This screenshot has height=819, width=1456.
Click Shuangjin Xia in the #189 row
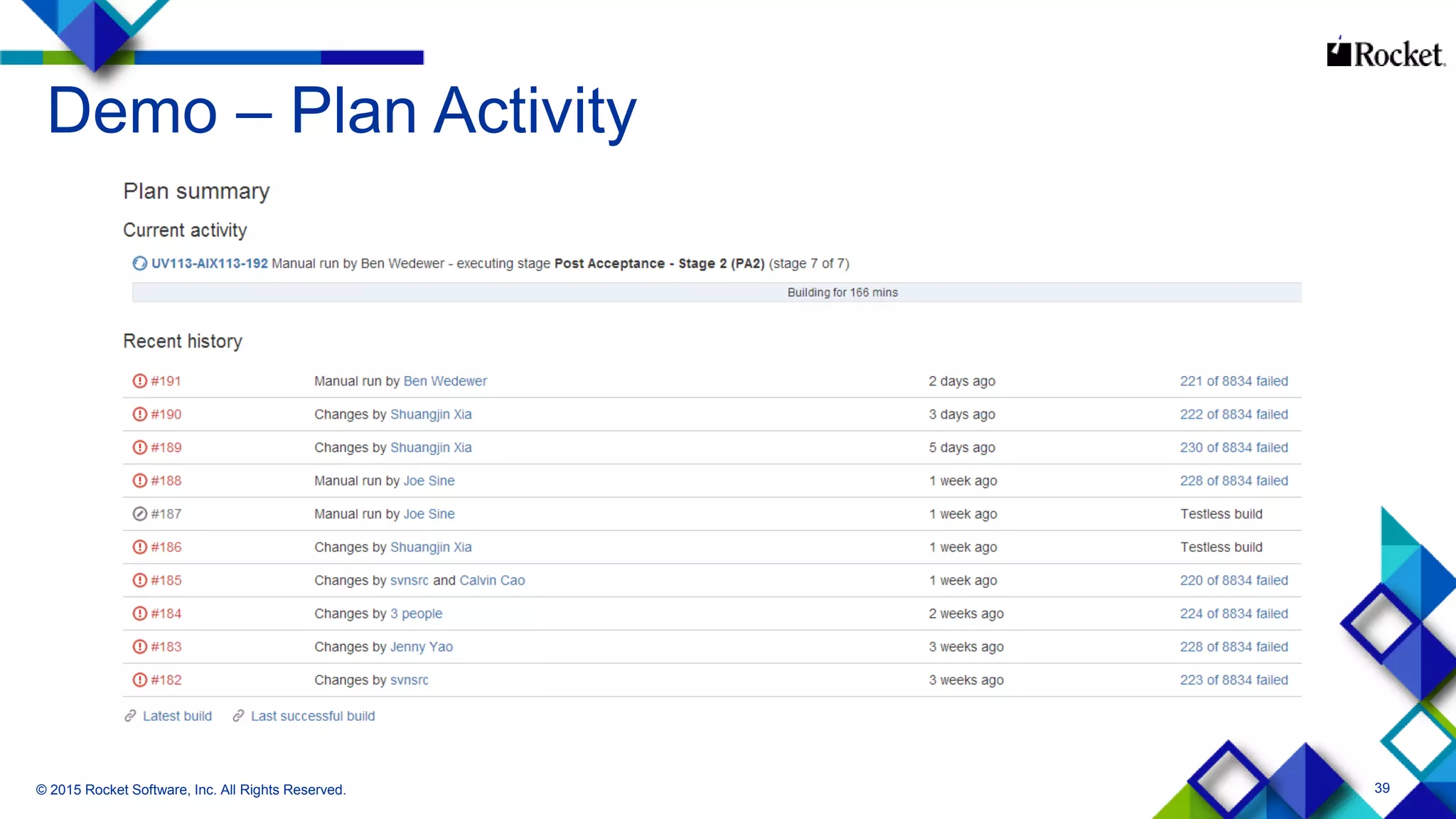[x=431, y=448]
